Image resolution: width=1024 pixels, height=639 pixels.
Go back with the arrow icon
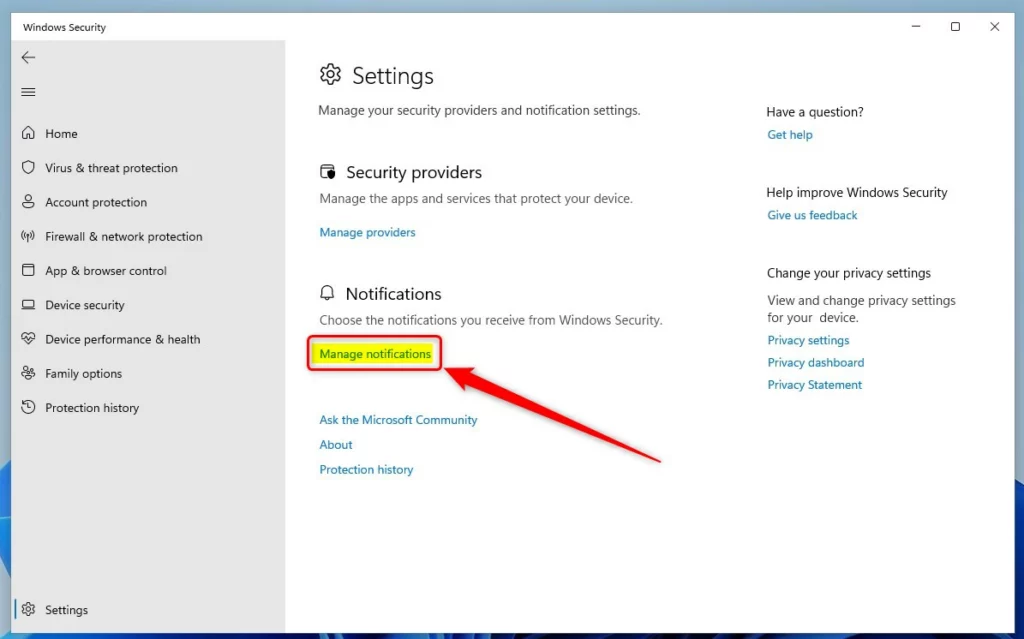tap(28, 57)
